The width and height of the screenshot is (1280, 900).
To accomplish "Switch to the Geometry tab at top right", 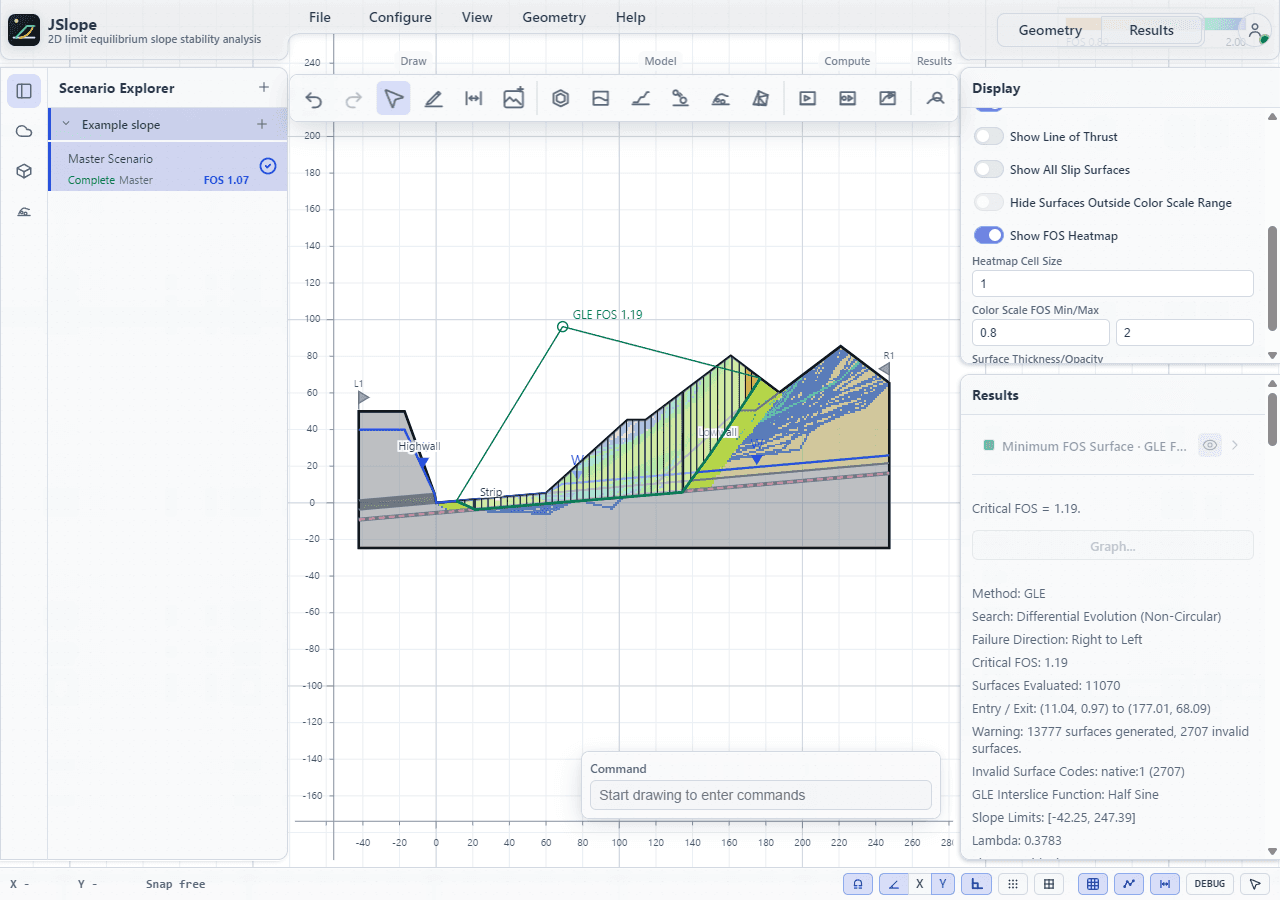I will click(1050, 30).
